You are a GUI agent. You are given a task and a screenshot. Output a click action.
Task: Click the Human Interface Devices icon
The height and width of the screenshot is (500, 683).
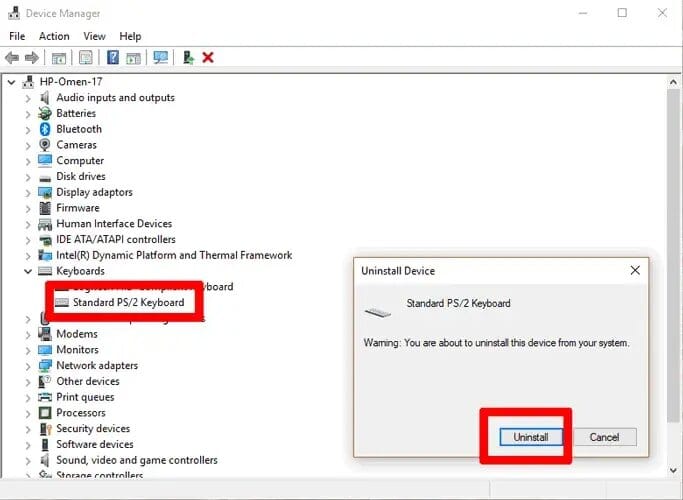click(45, 224)
